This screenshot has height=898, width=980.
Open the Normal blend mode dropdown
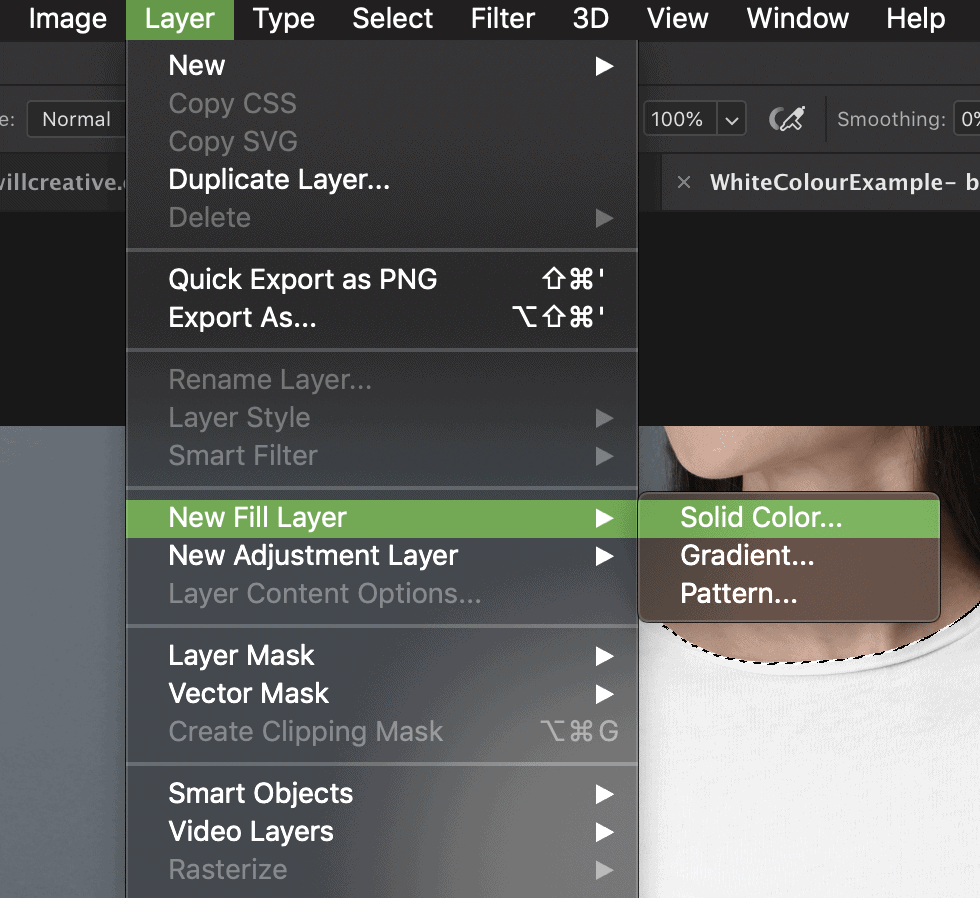coord(77,119)
